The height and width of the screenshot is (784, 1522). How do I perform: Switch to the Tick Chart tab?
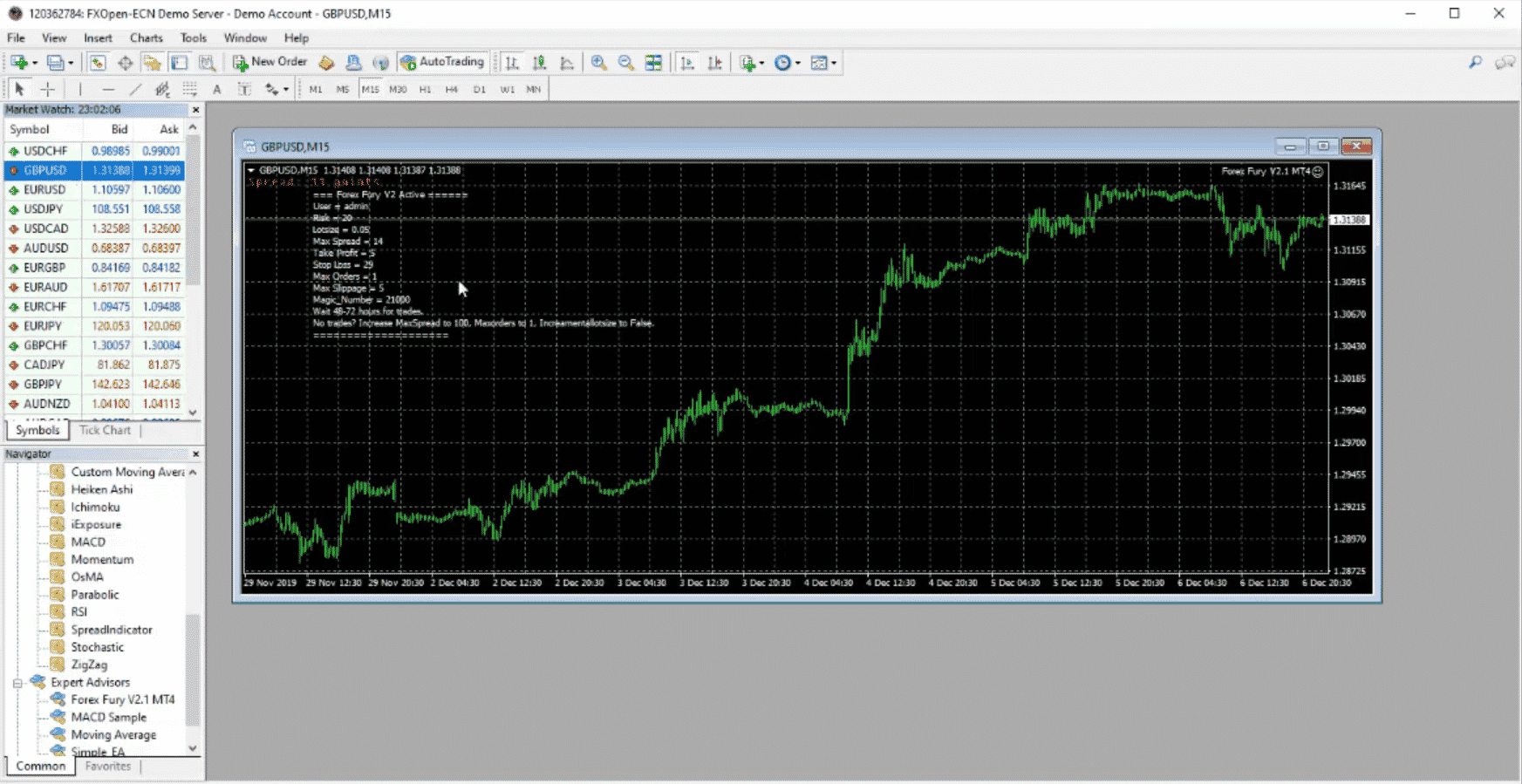[105, 430]
